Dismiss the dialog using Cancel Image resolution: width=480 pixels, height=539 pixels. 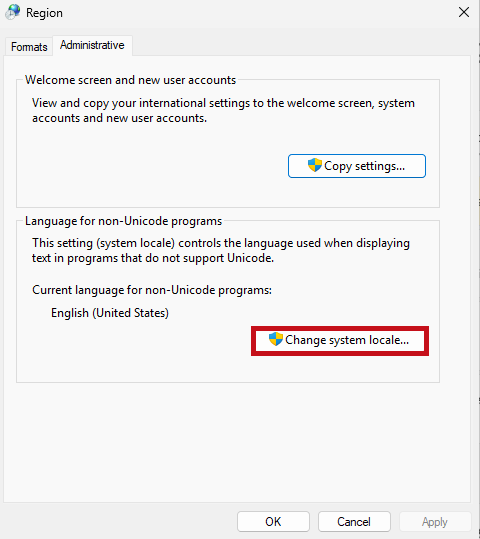click(x=354, y=521)
